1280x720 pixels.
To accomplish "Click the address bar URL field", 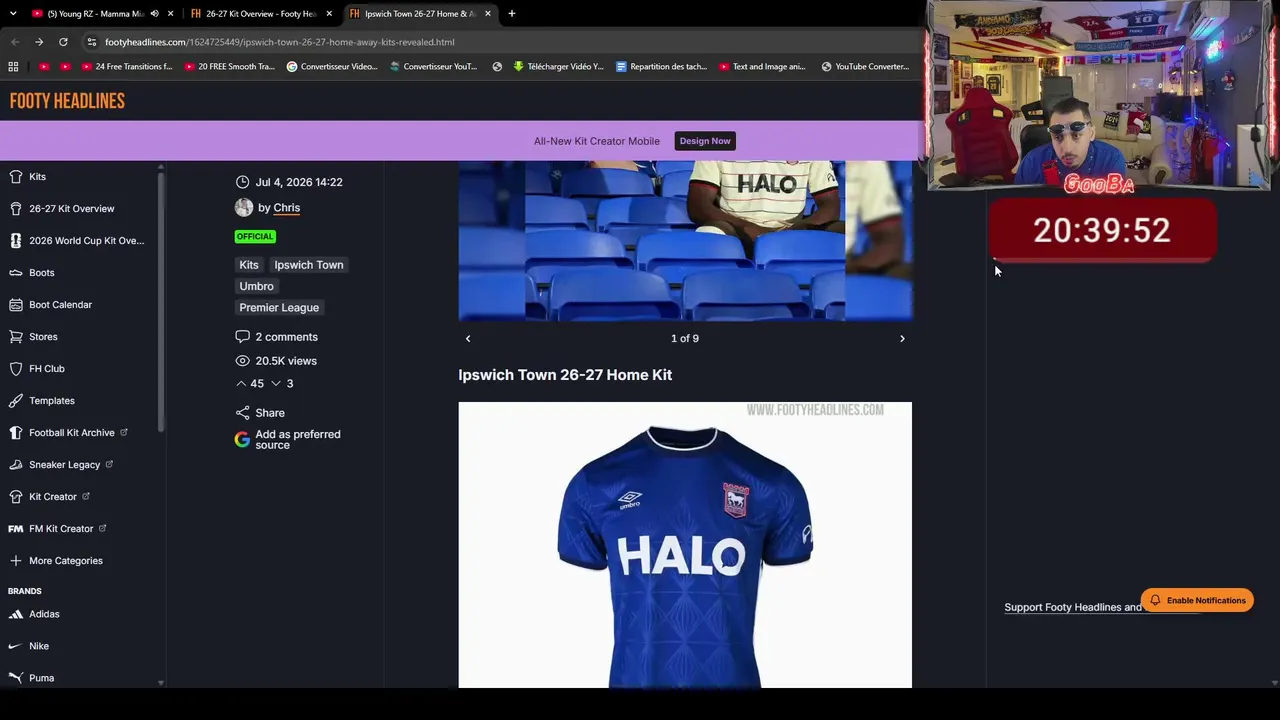I will point(500,42).
